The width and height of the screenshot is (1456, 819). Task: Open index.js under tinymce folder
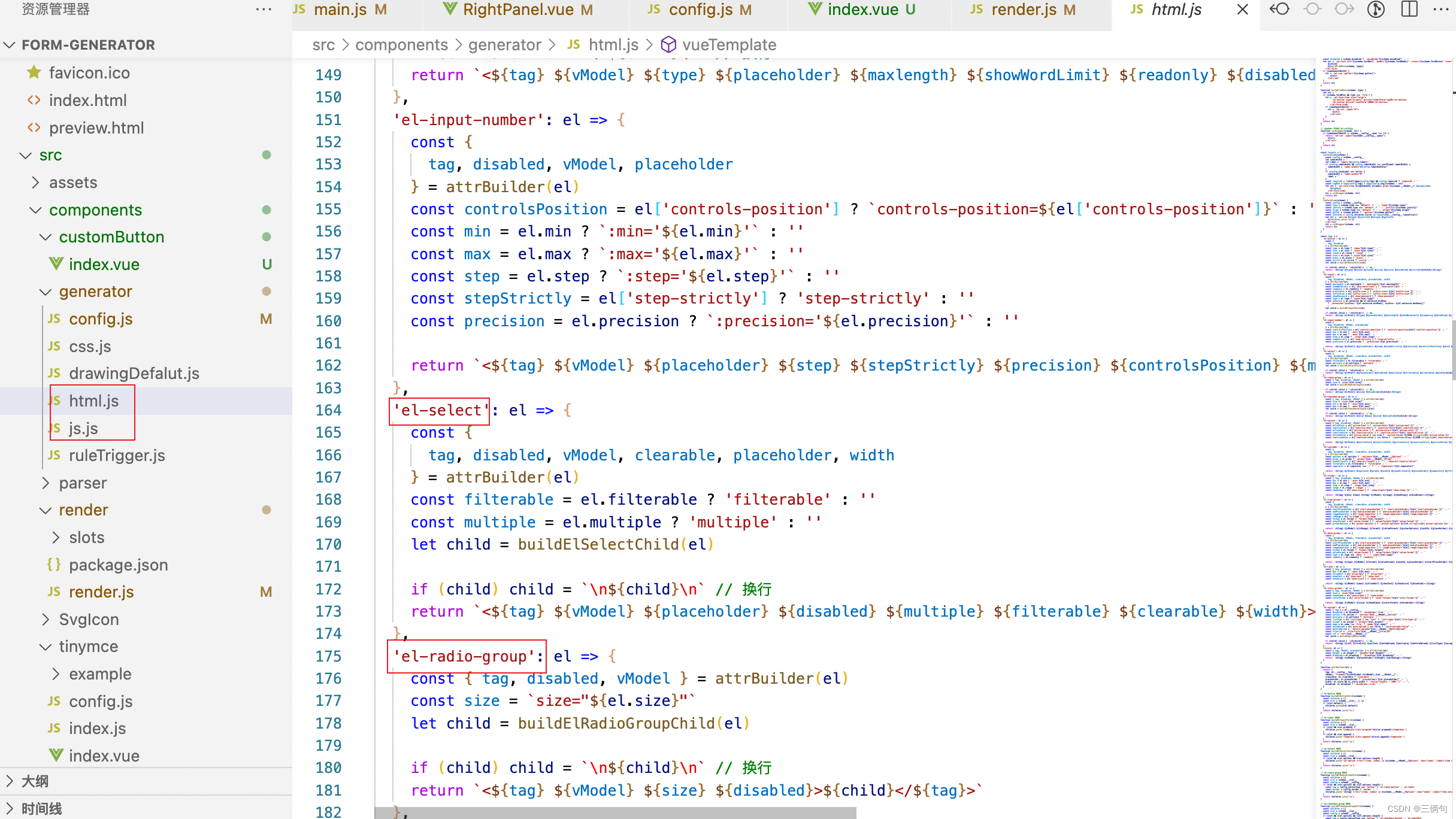(97, 729)
